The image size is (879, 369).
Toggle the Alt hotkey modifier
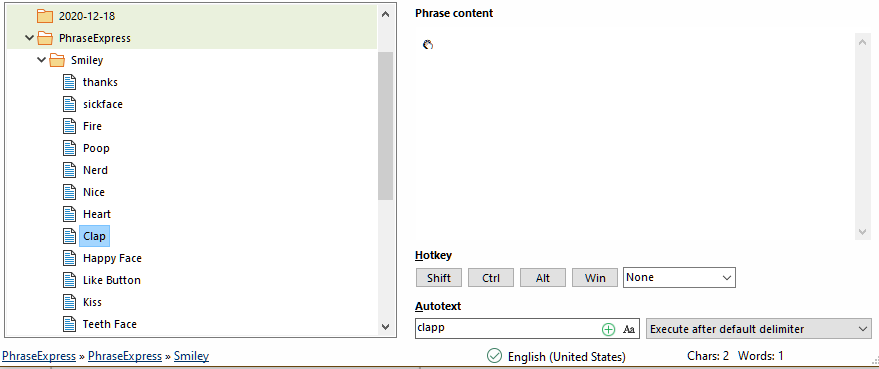click(543, 278)
